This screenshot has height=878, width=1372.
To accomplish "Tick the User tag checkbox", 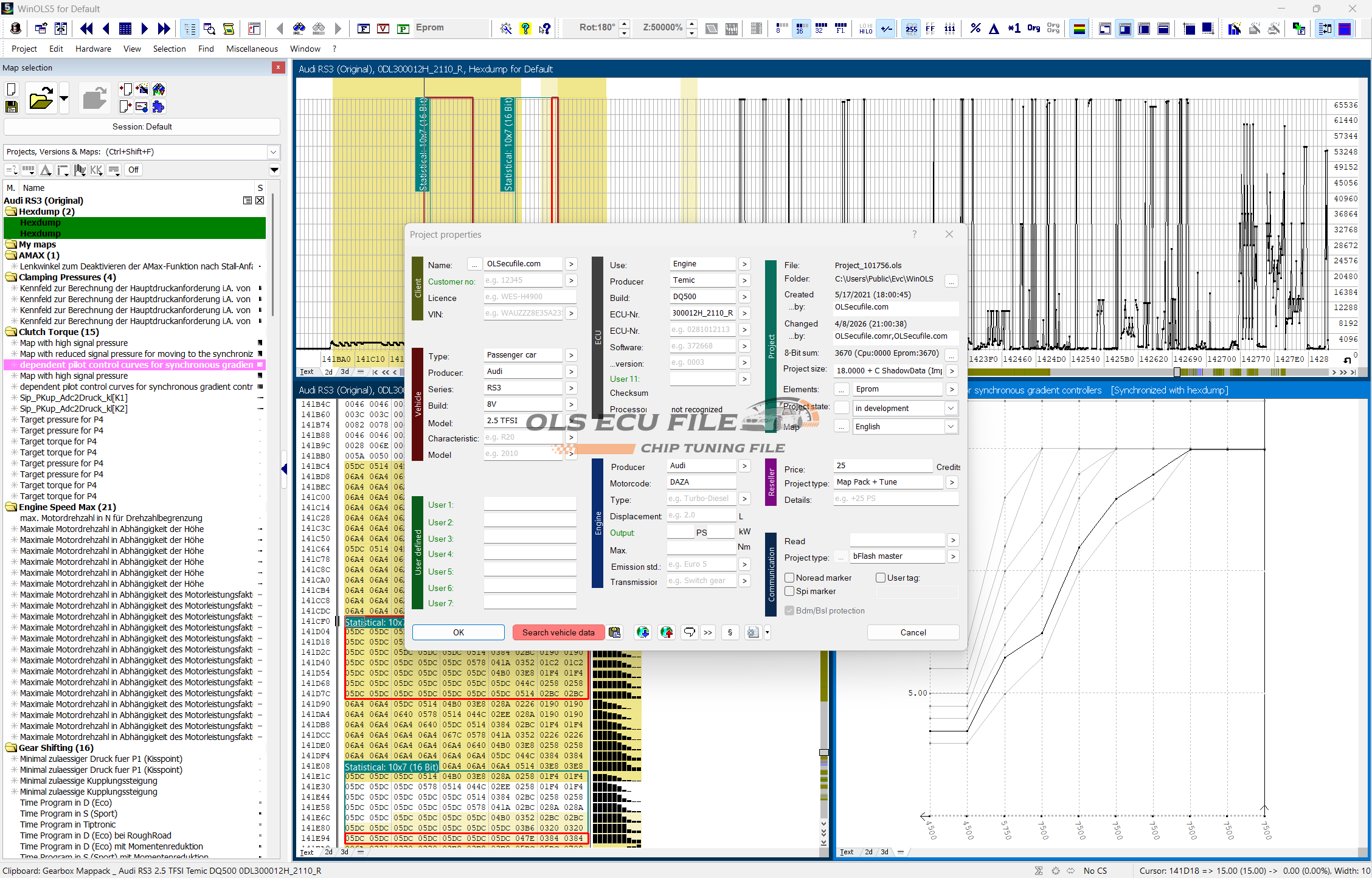I will (881, 578).
